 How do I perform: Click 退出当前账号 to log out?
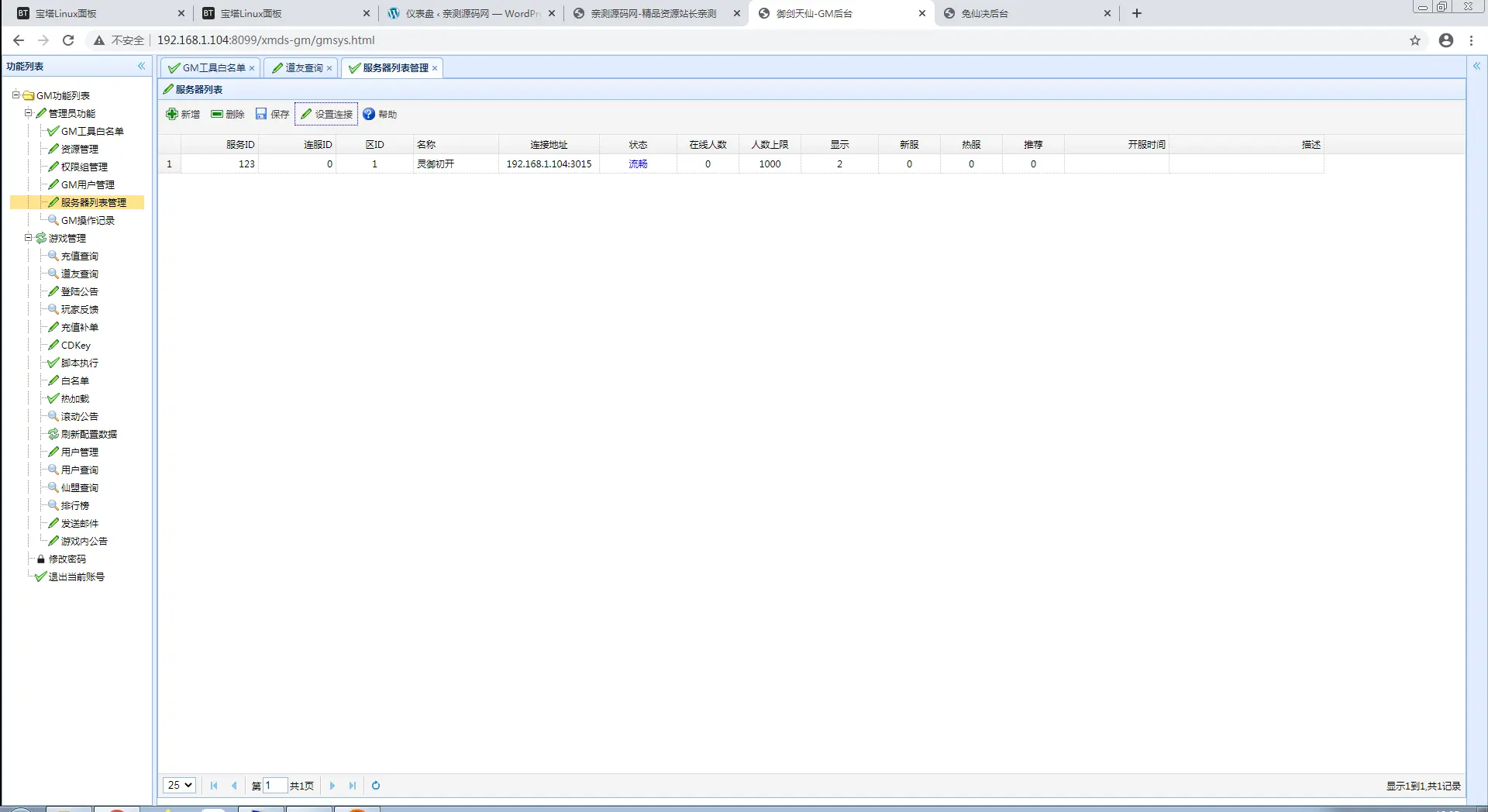pos(76,576)
